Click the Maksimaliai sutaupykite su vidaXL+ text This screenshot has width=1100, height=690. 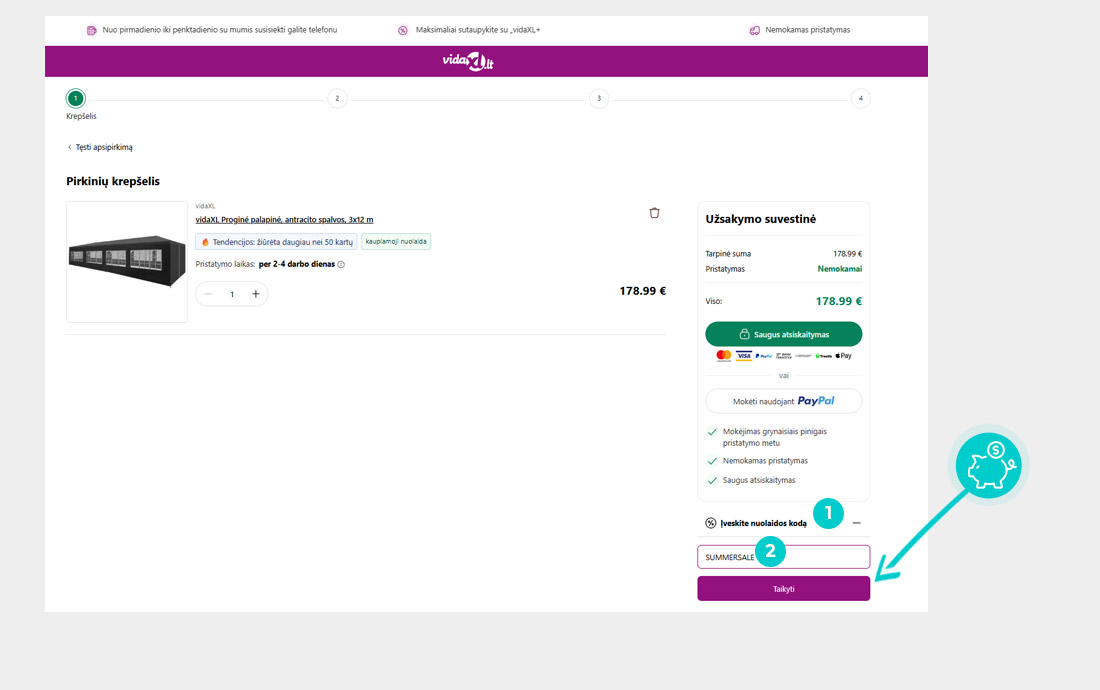(478, 30)
